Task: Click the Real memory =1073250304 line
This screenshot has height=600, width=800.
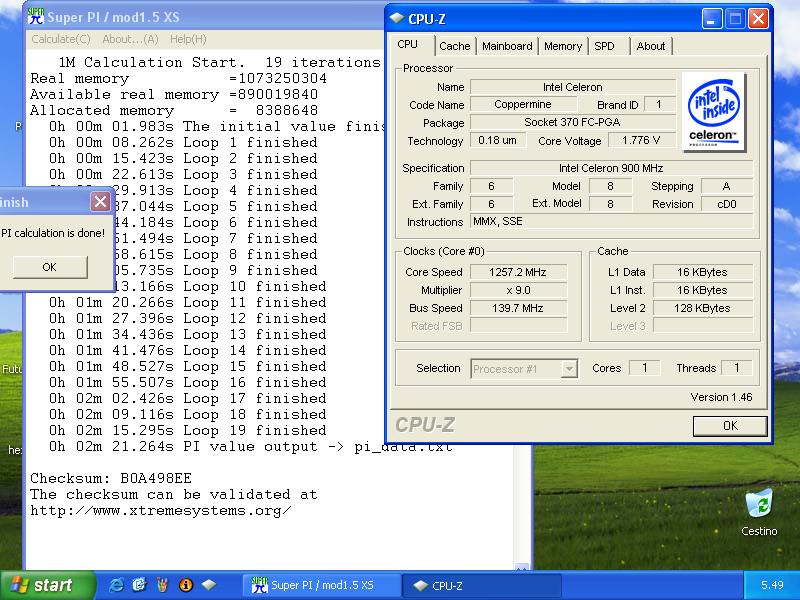Action: (x=178, y=78)
